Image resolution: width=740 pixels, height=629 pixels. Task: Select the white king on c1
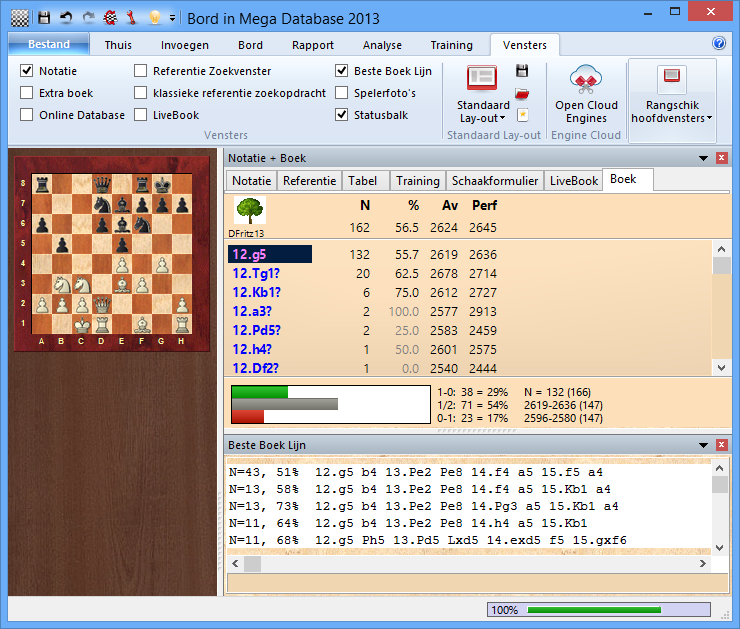pyautogui.click(x=82, y=325)
